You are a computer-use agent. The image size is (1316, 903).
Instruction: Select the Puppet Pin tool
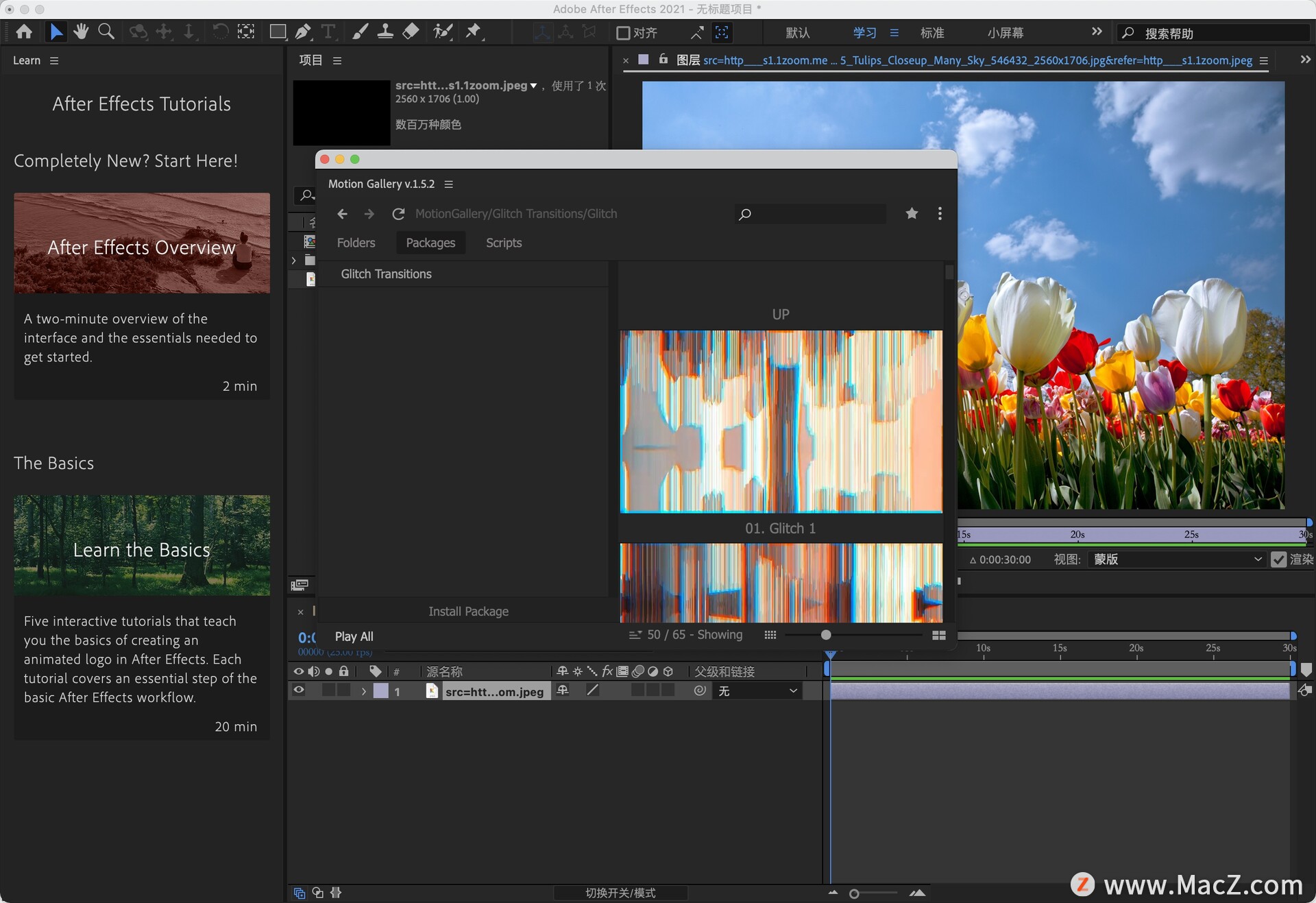[473, 32]
